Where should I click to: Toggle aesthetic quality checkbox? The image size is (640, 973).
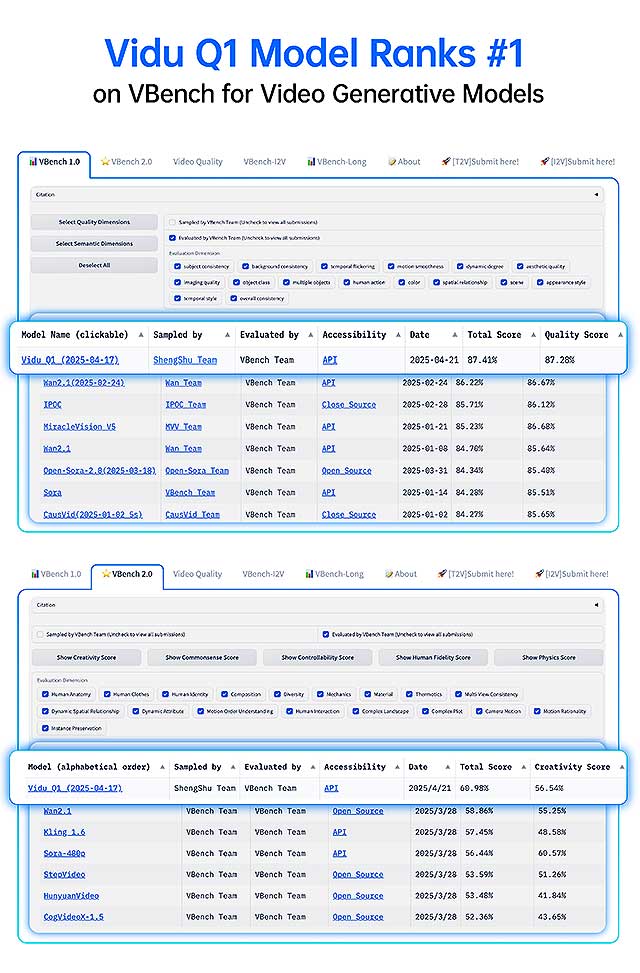point(520,266)
